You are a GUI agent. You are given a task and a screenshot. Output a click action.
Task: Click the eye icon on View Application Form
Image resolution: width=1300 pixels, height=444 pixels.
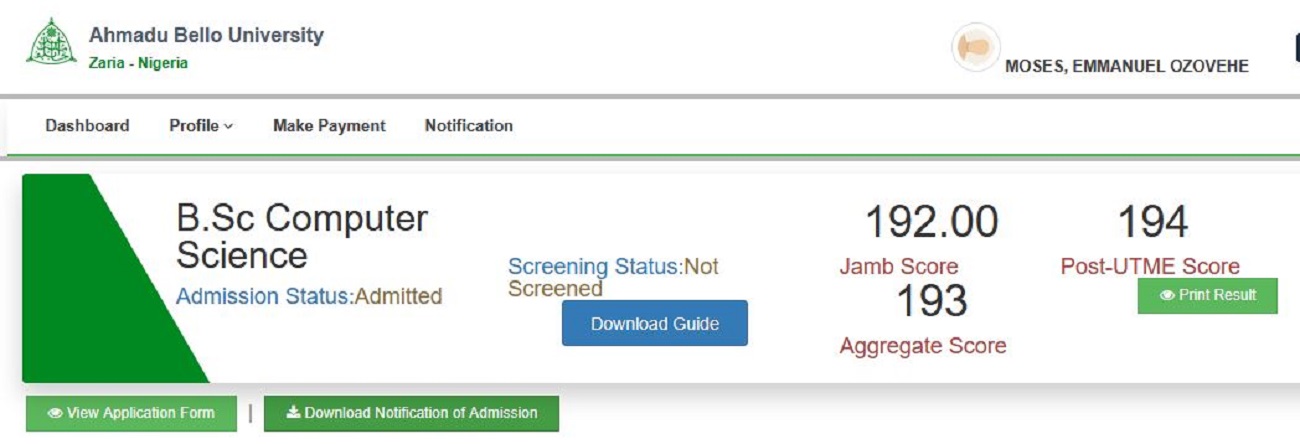coord(55,413)
